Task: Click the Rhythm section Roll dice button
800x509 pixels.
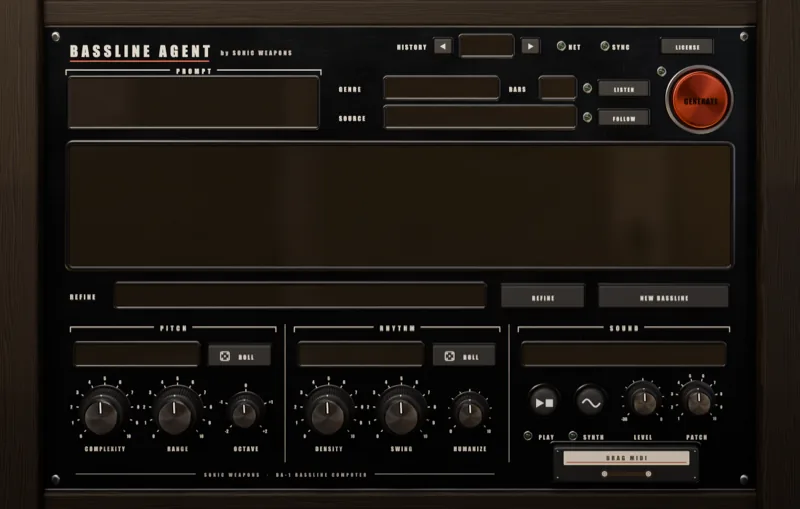Action: (x=464, y=355)
